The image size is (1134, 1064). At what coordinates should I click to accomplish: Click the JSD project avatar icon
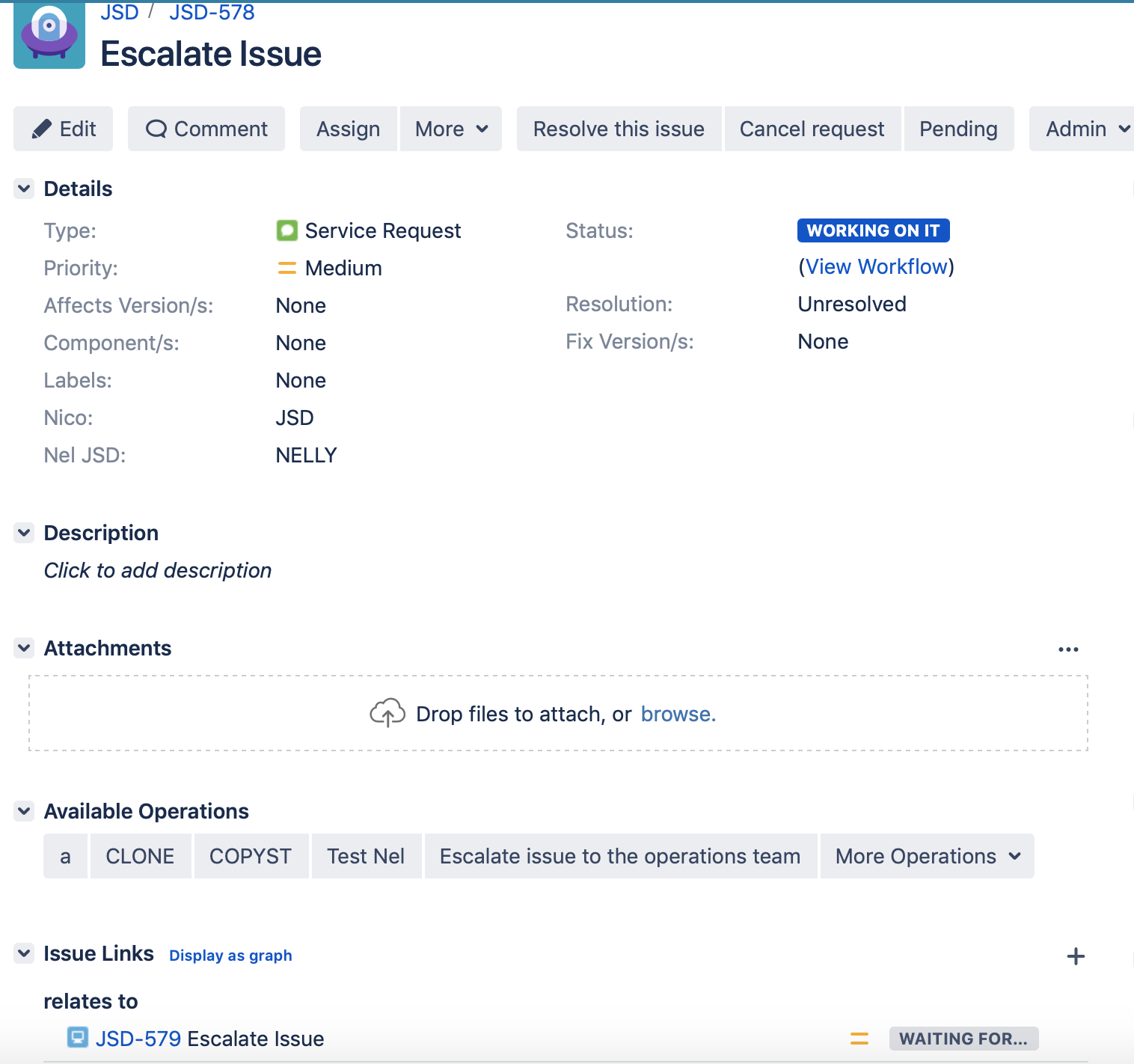tap(48, 34)
